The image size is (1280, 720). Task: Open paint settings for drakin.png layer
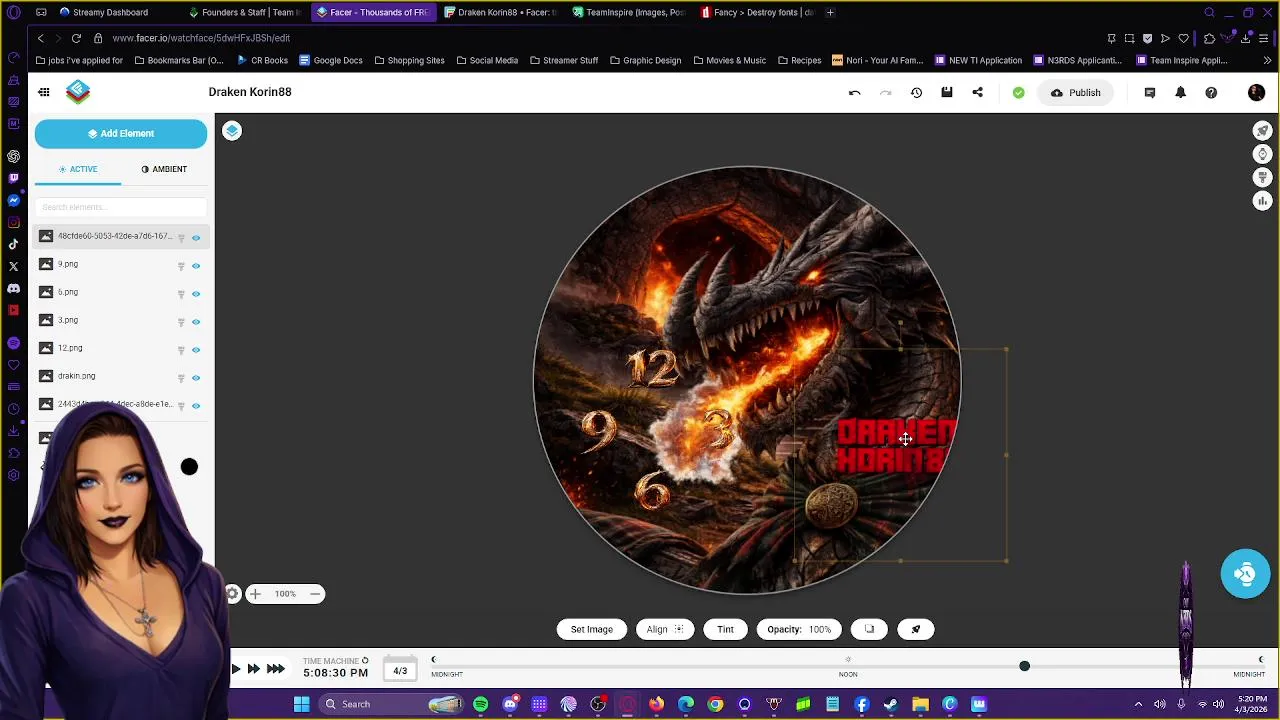181,378
